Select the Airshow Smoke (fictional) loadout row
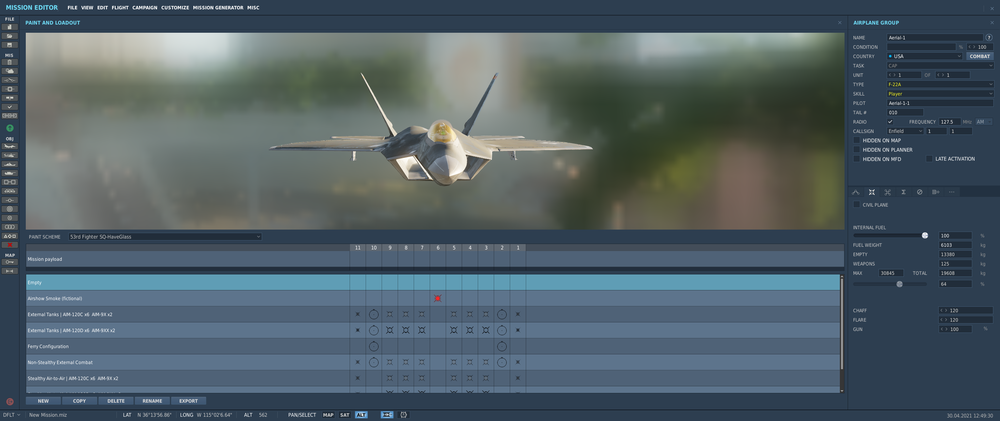The width and height of the screenshot is (1000, 421). (x=433, y=299)
